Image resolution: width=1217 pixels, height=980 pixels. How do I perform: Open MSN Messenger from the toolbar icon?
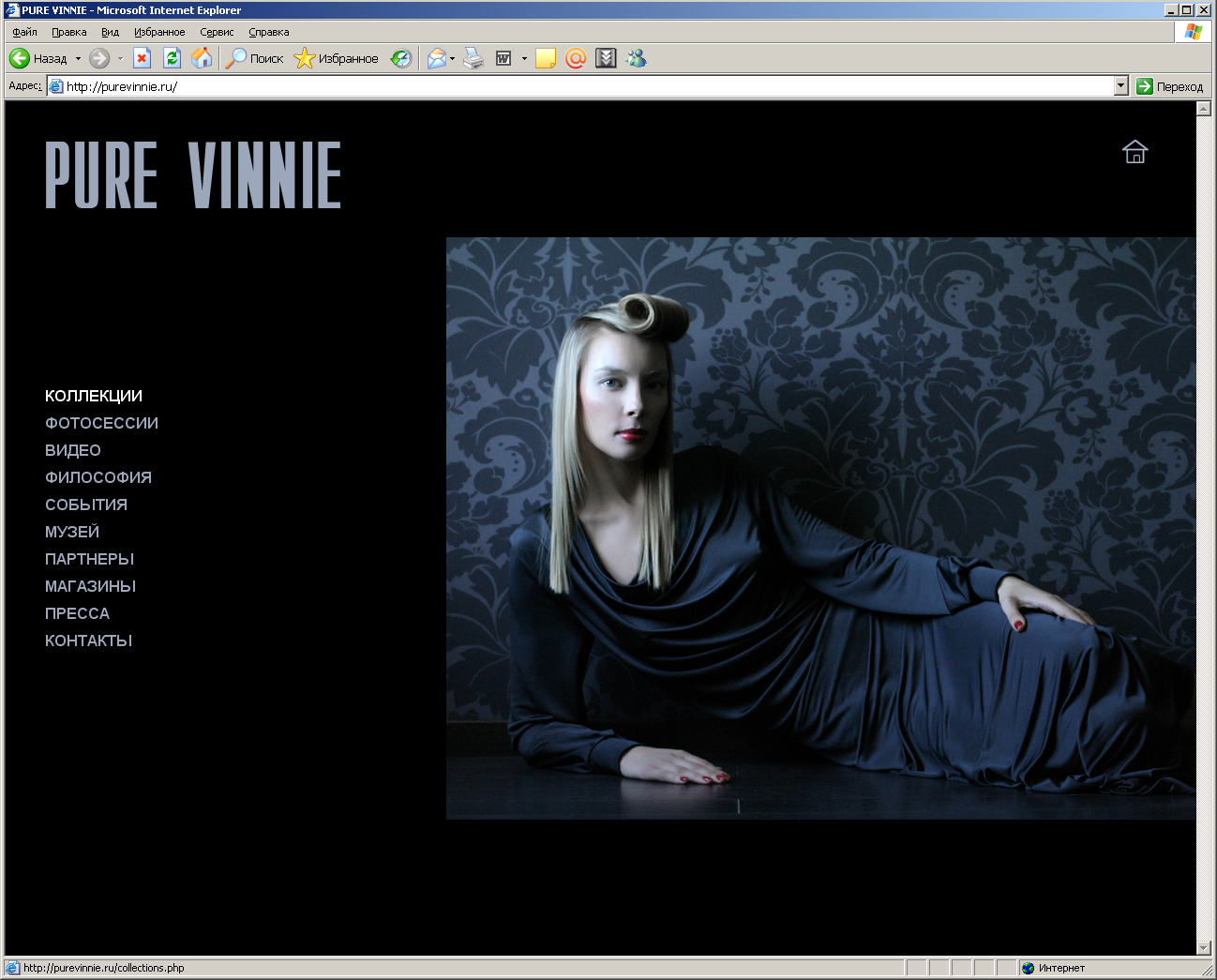pos(637,58)
